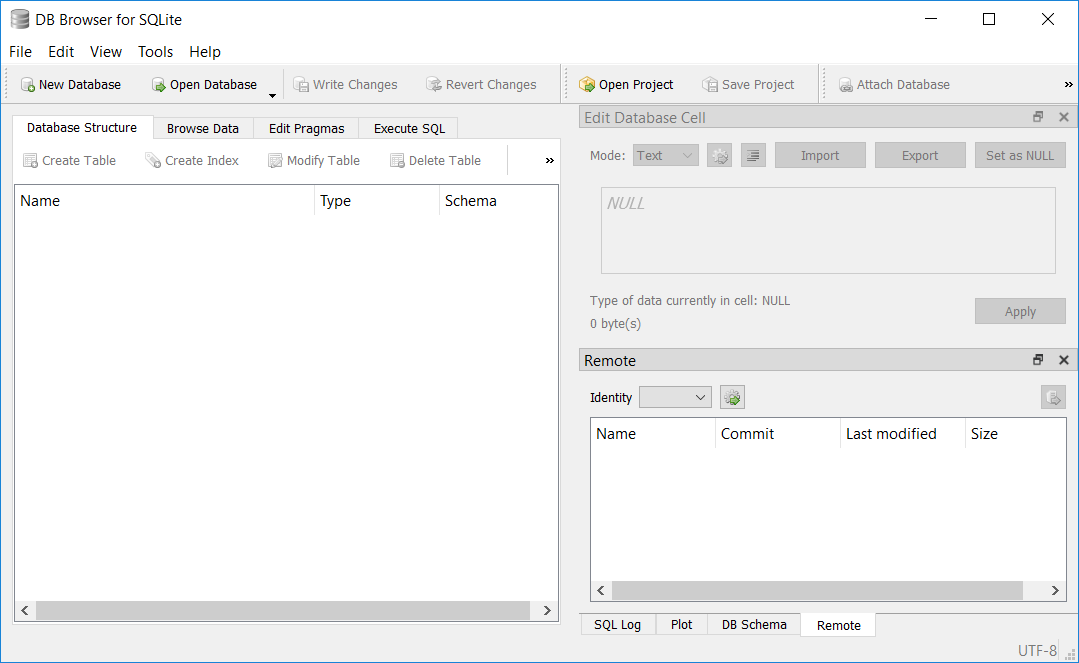
Task: Sort Remote list by Last modified column
Action: tap(903, 434)
